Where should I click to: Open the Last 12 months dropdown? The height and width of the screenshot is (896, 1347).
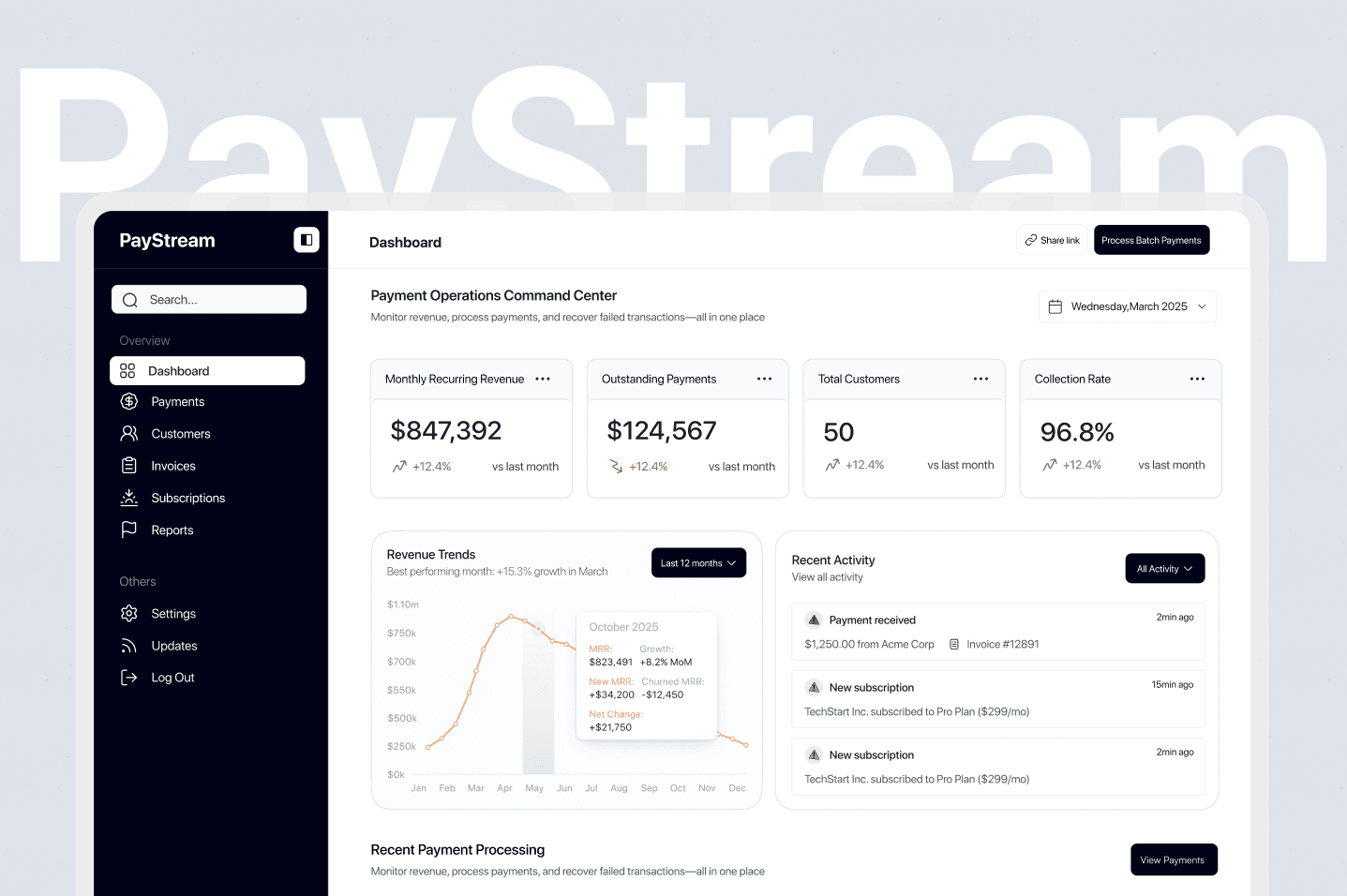pyautogui.click(x=698, y=563)
